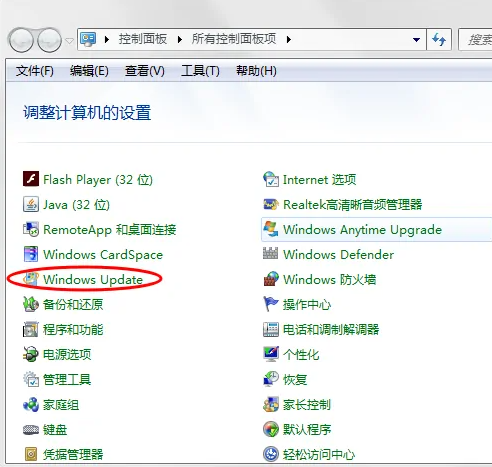Image resolution: width=492 pixels, height=467 pixels.
Task: Click the Windows Defender castle icon
Action: [x=270, y=253]
